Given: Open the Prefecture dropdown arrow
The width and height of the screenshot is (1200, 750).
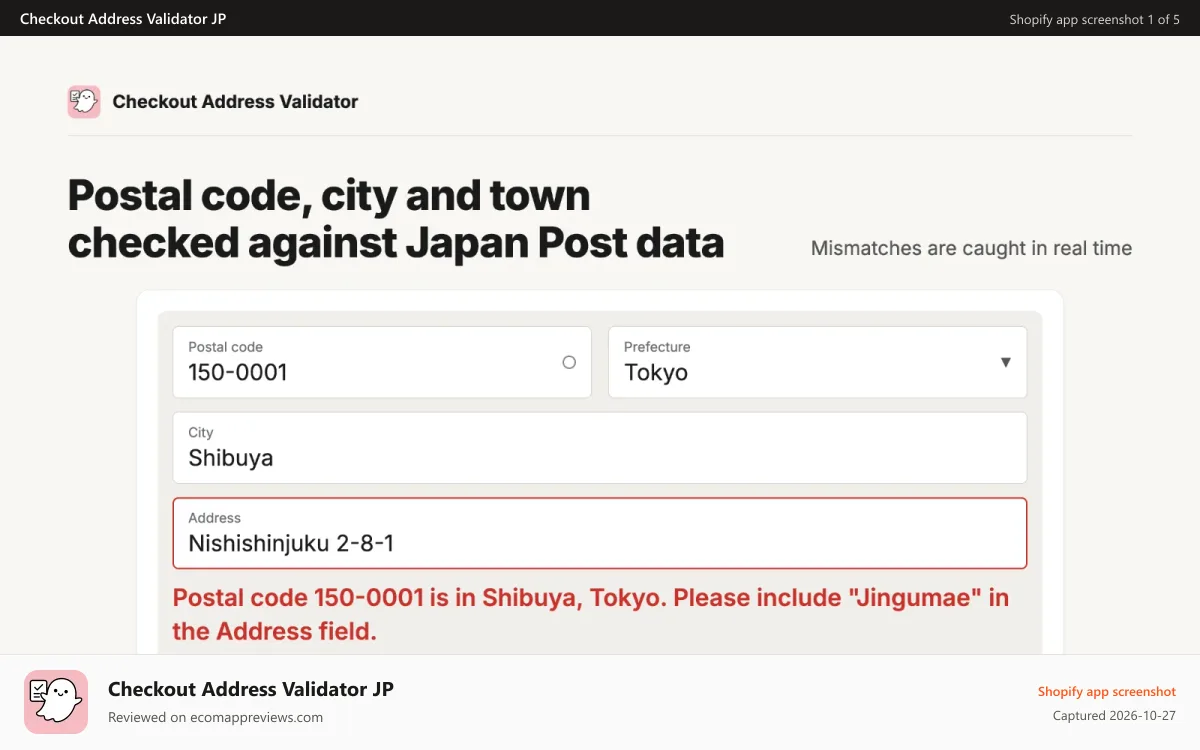Looking at the screenshot, I should click(1006, 362).
